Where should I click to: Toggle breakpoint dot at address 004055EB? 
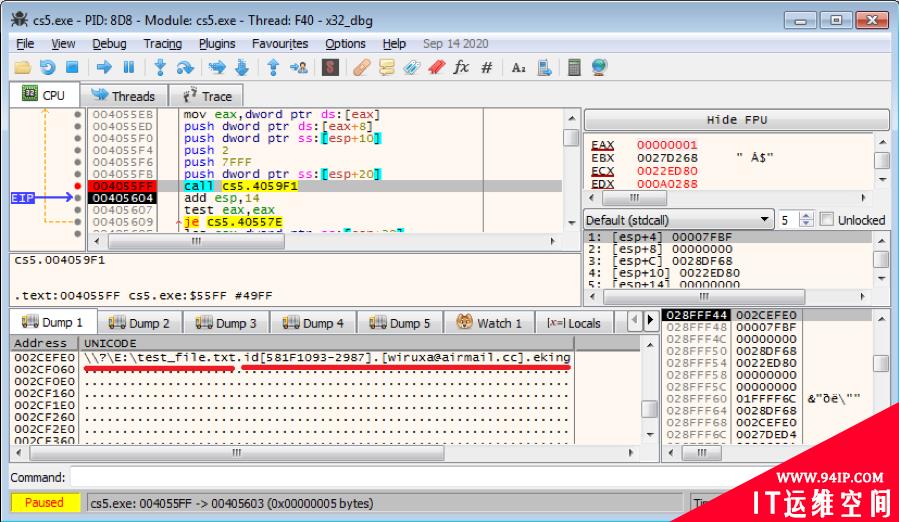77,114
